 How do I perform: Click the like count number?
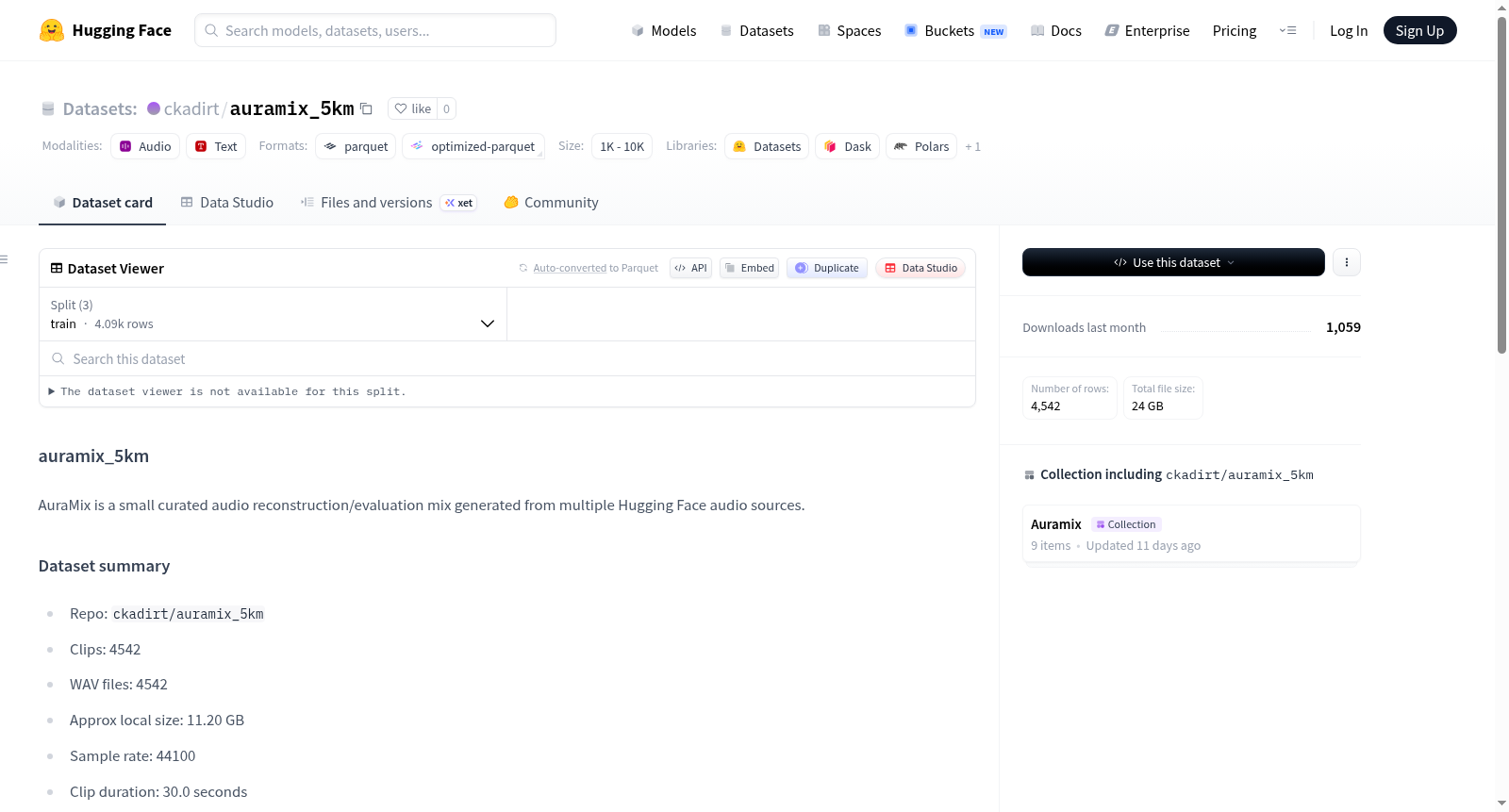(447, 108)
